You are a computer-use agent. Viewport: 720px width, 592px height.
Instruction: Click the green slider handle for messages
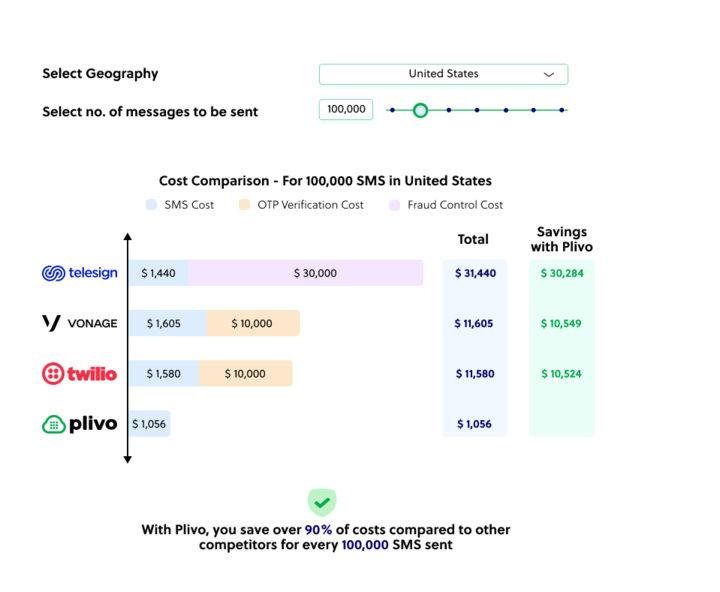[420, 110]
